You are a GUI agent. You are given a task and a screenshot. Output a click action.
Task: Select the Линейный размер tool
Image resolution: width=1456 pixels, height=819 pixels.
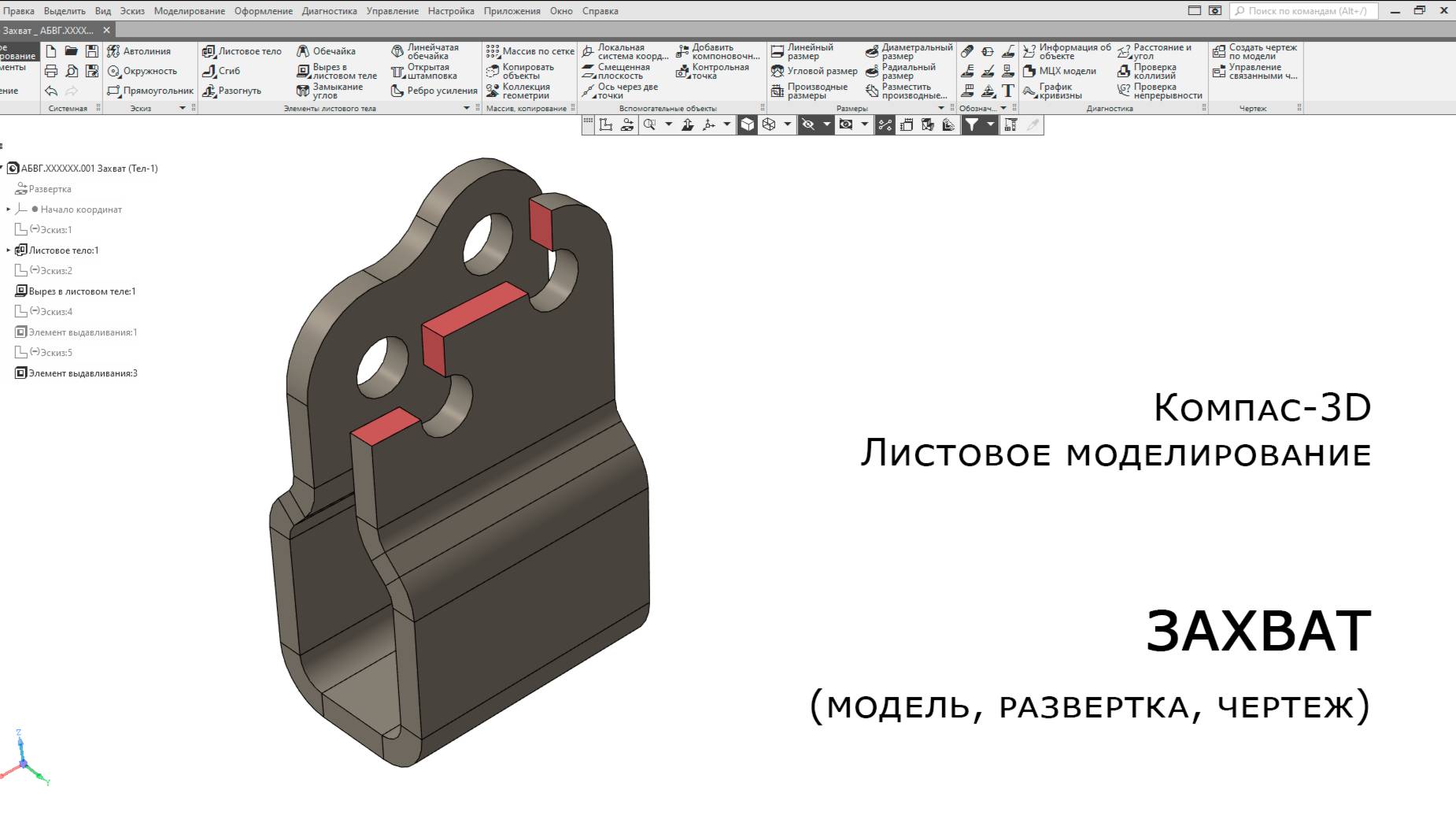(x=778, y=50)
